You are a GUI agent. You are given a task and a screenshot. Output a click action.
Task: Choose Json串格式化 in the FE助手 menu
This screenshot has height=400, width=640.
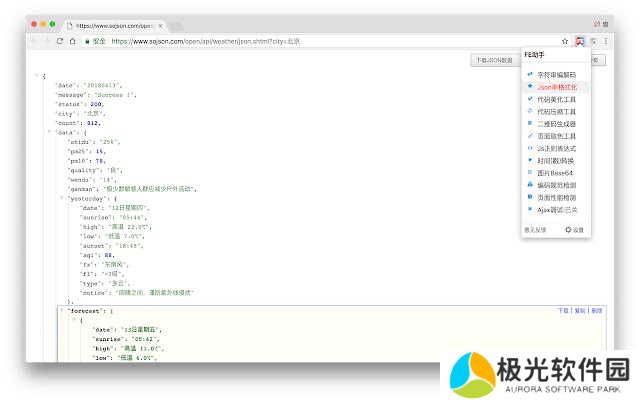(557, 87)
